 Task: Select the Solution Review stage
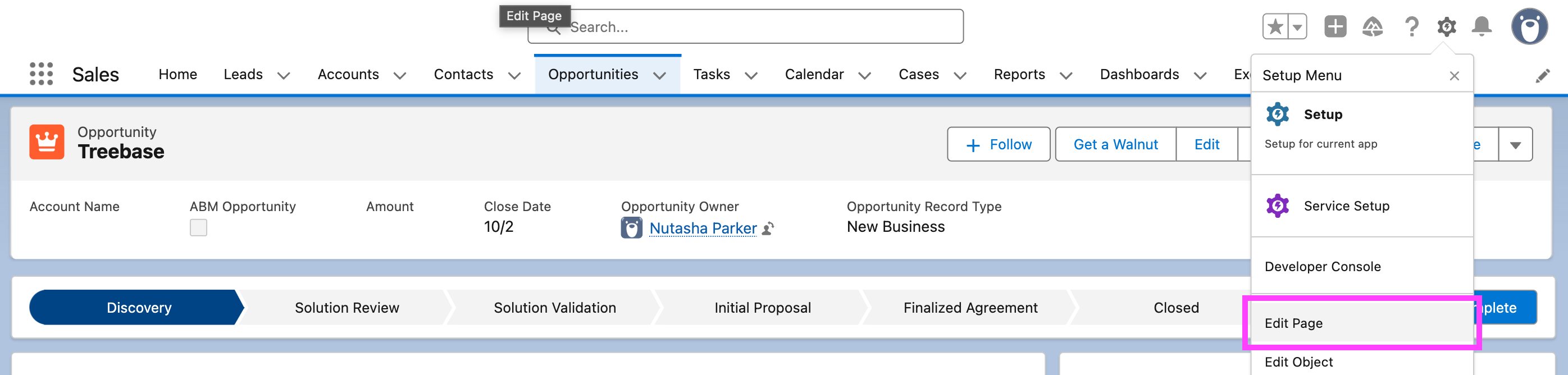[347, 308]
